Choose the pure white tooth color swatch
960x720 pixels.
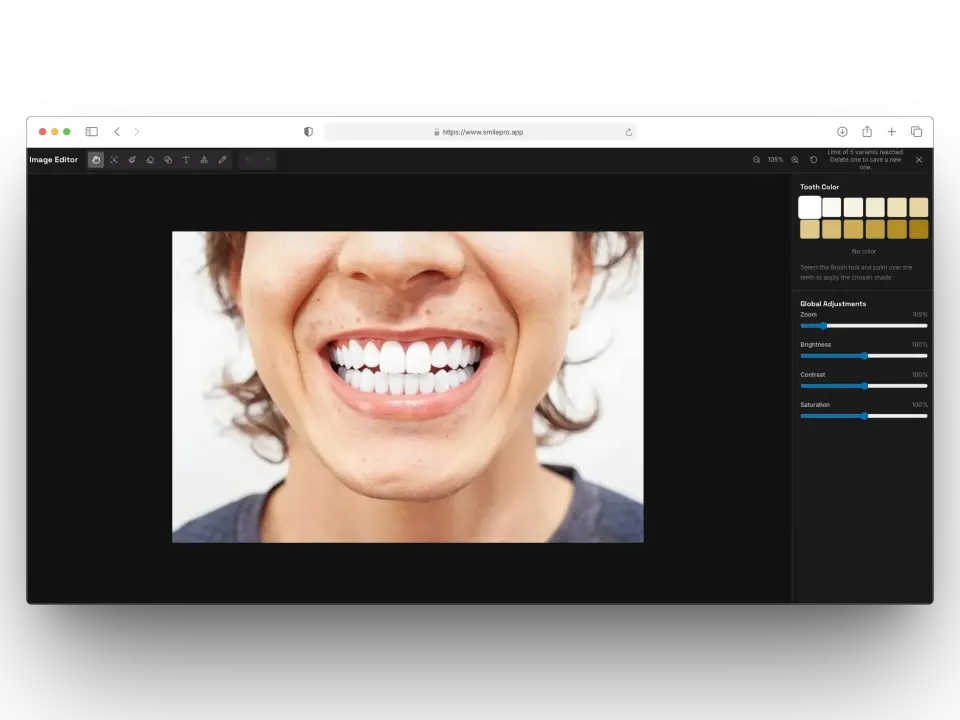(809, 208)
